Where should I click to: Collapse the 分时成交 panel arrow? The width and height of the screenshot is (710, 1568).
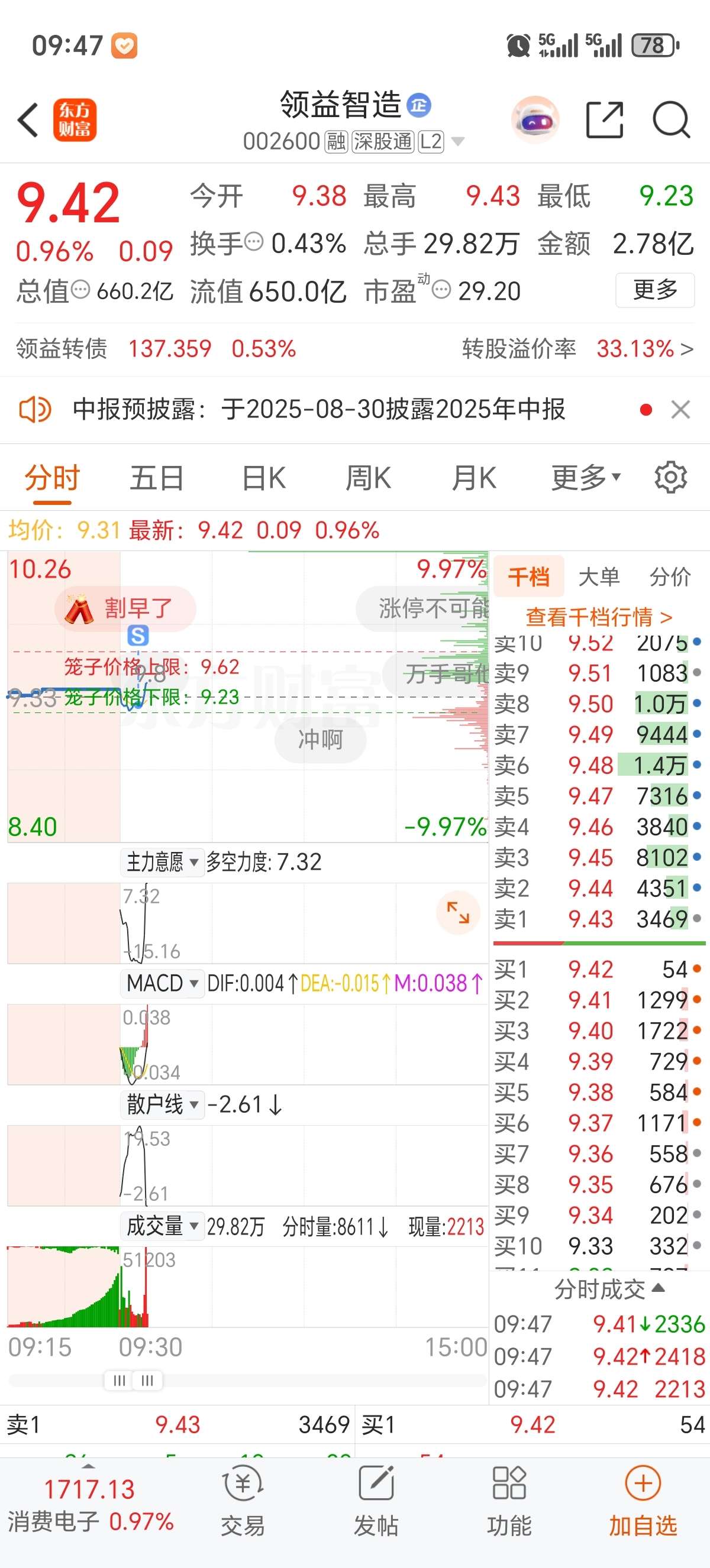point(659,1287)
